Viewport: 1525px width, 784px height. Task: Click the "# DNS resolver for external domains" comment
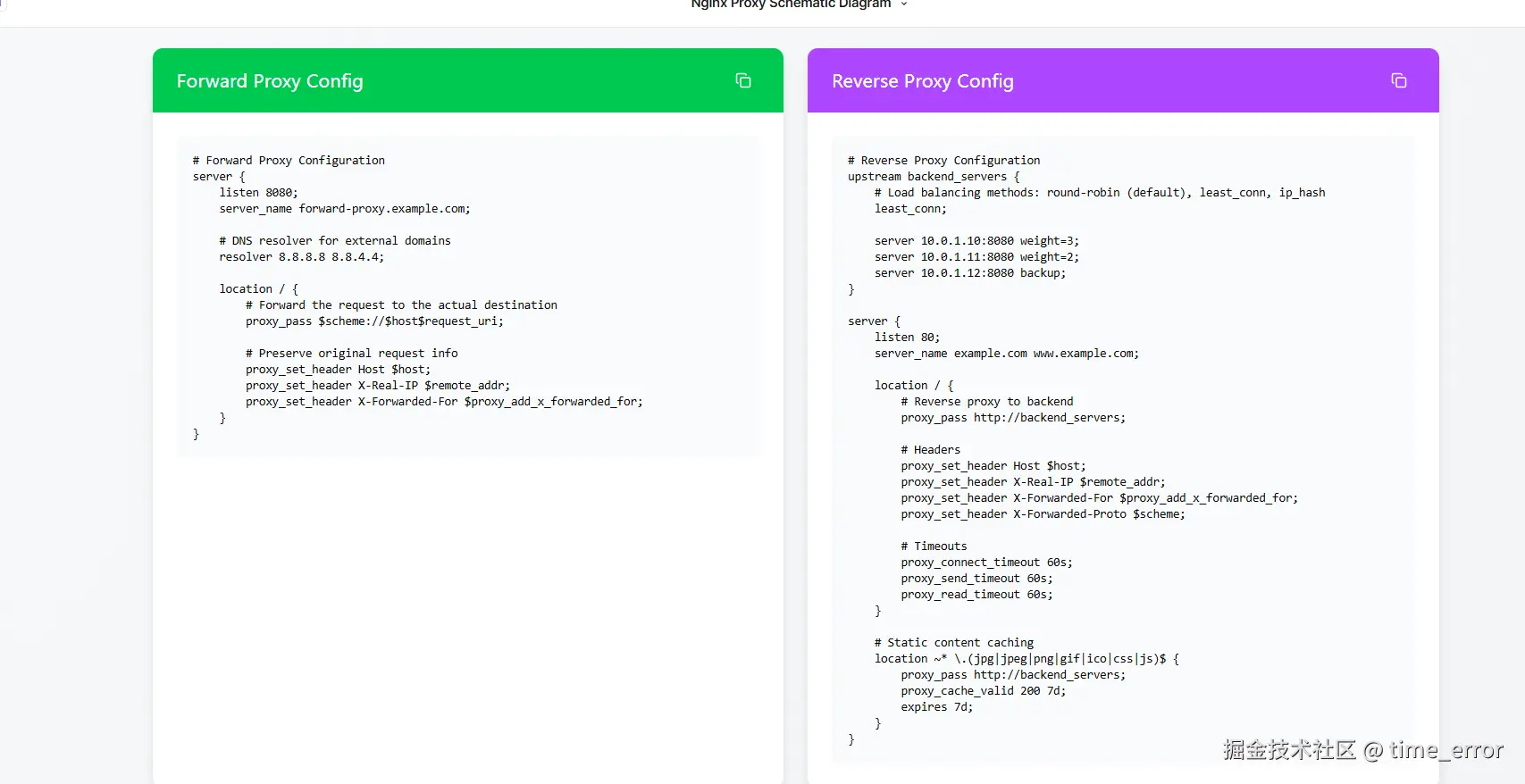tap(335, 241)
